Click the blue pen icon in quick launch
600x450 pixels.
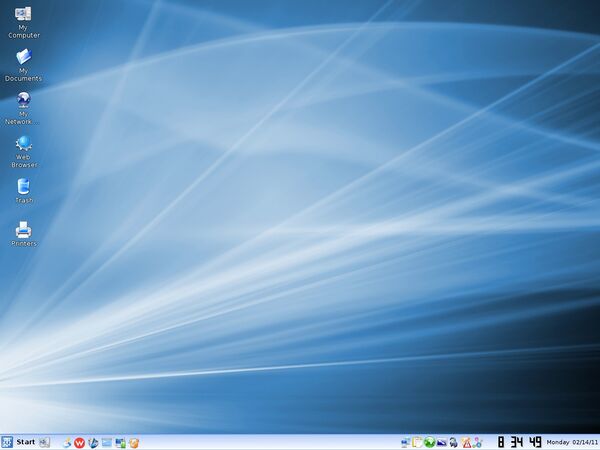(x=93, y=442)
